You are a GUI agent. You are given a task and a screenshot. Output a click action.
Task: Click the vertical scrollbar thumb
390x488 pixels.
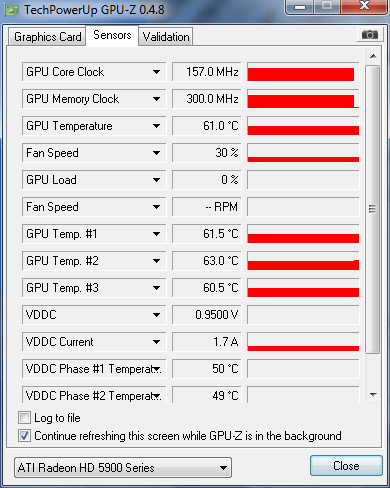point(372,209)
